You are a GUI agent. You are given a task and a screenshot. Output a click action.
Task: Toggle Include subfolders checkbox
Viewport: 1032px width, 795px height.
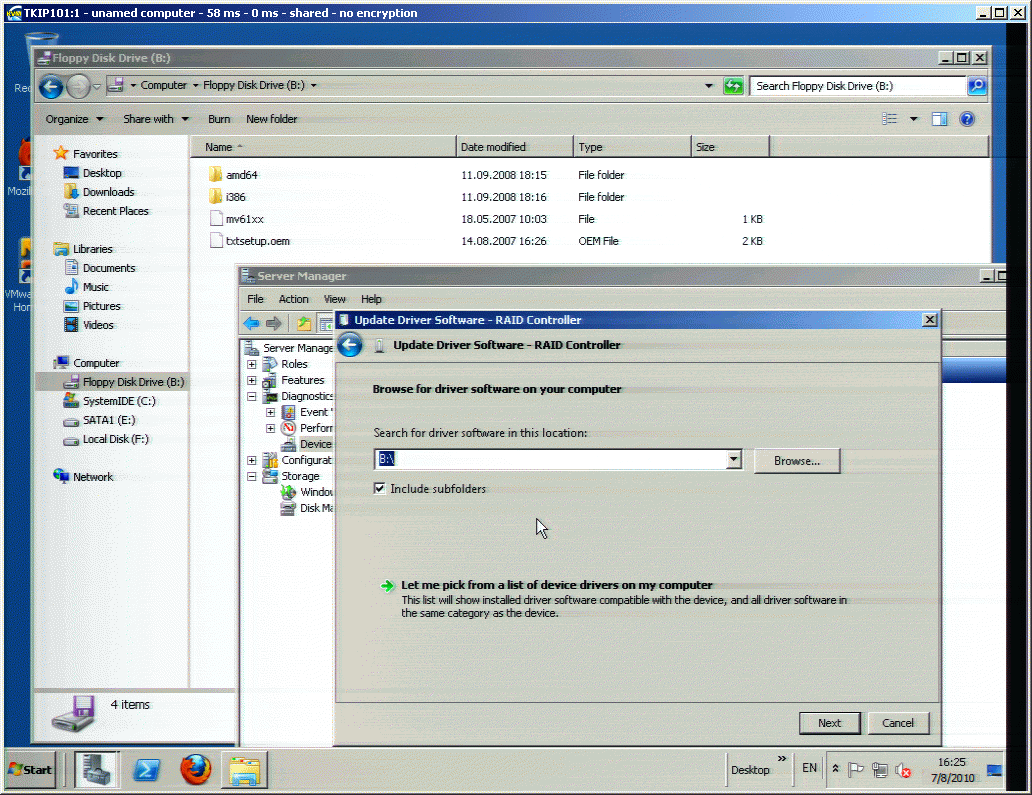pyautogui.click(x=380, y=488)
